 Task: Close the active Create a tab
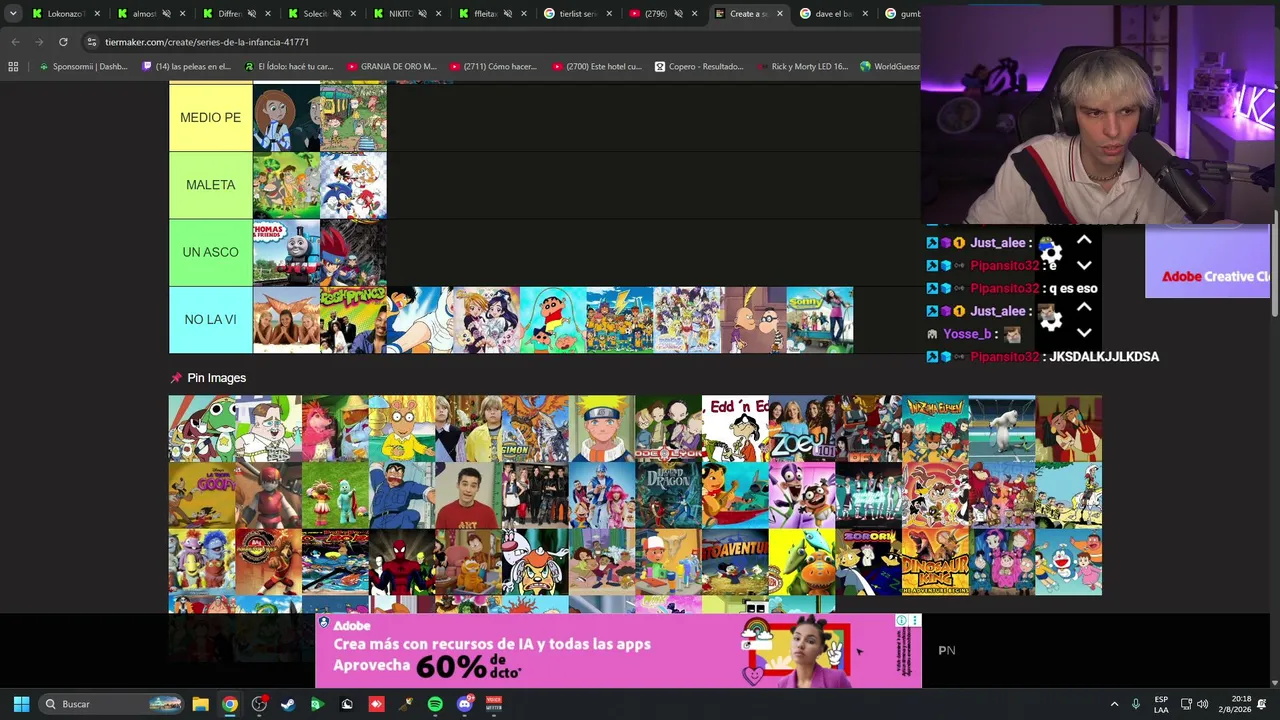coord(780,14)
